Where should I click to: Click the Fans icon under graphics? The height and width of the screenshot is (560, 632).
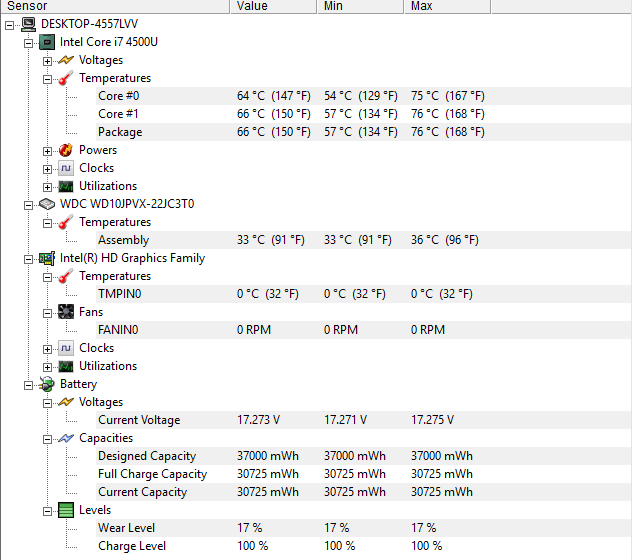[x=66, y=312]
